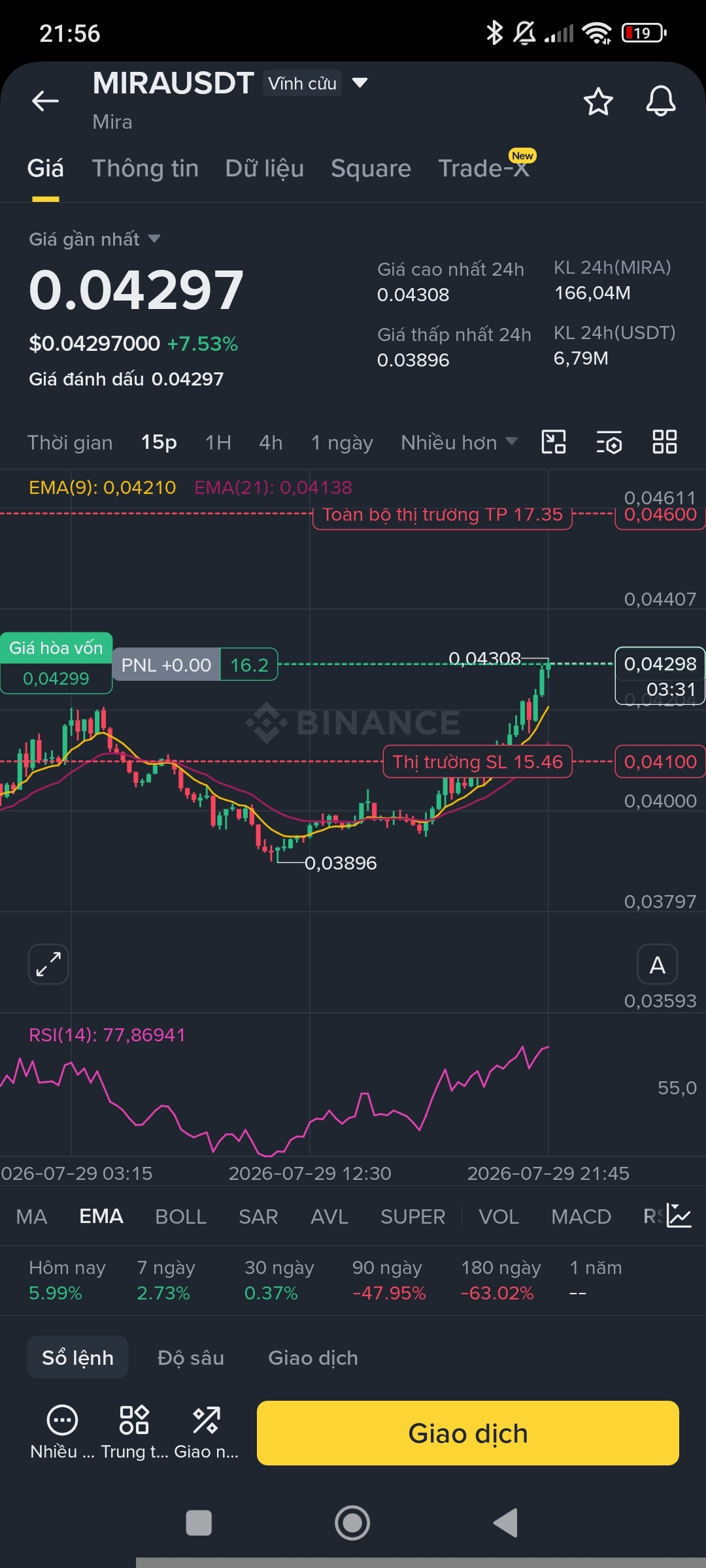The height and width of the screenshot is (1568, 706).
Task: Tap the 24h low value 0.03896
Action: coord(413,360)
